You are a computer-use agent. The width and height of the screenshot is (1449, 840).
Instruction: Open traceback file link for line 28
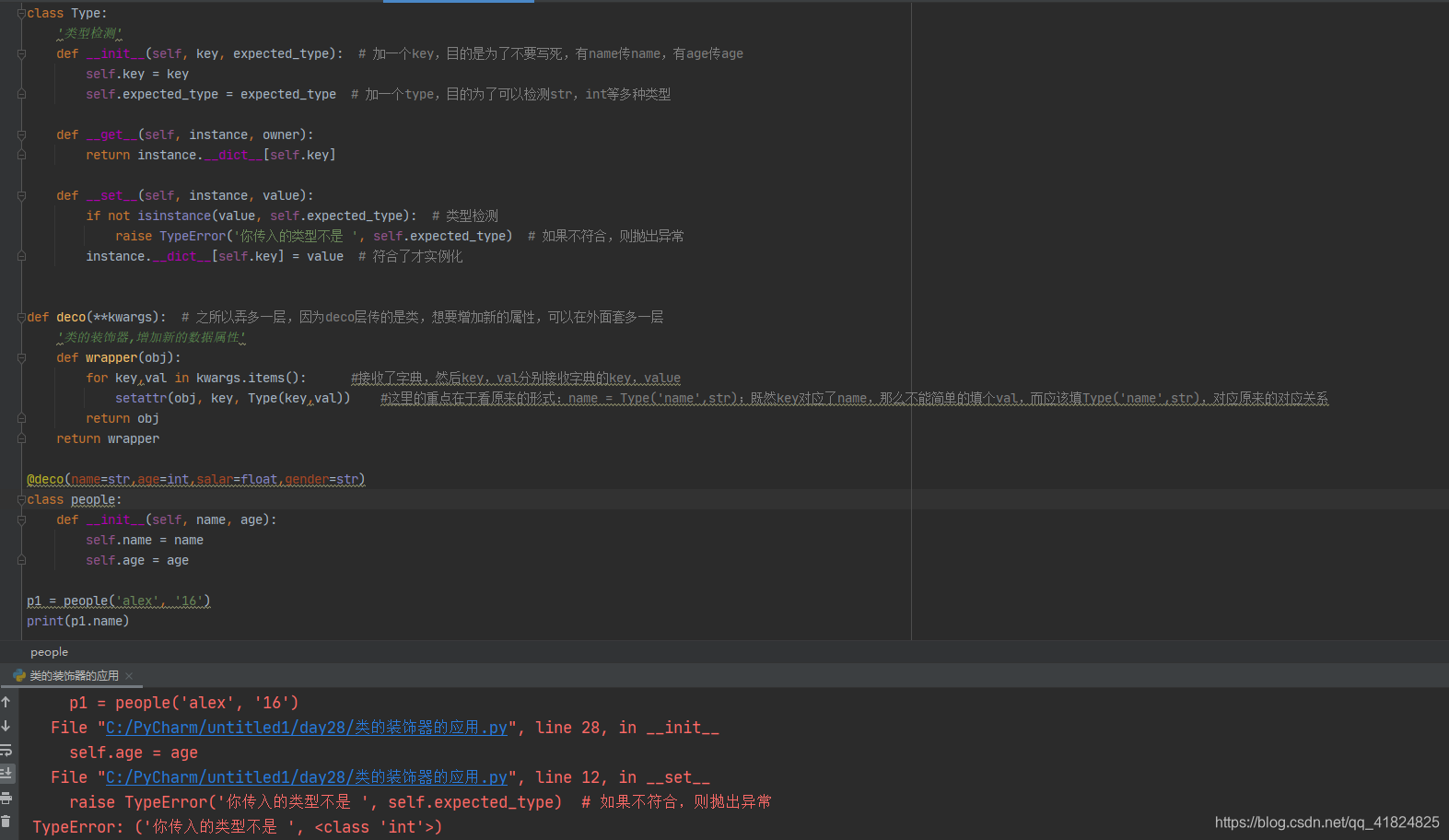point(307,728)
